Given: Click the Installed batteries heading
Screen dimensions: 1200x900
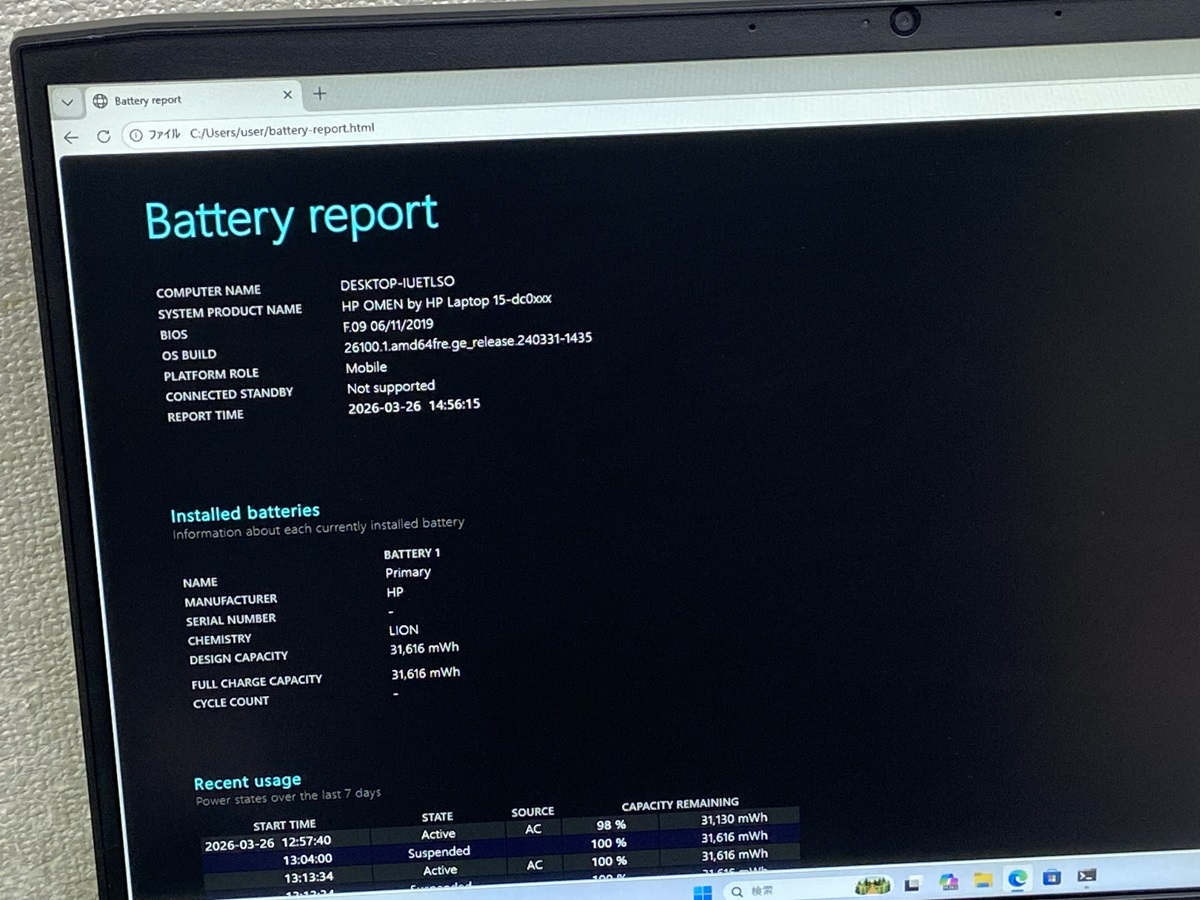Looking at the screenshot, I should coord(245,514).
